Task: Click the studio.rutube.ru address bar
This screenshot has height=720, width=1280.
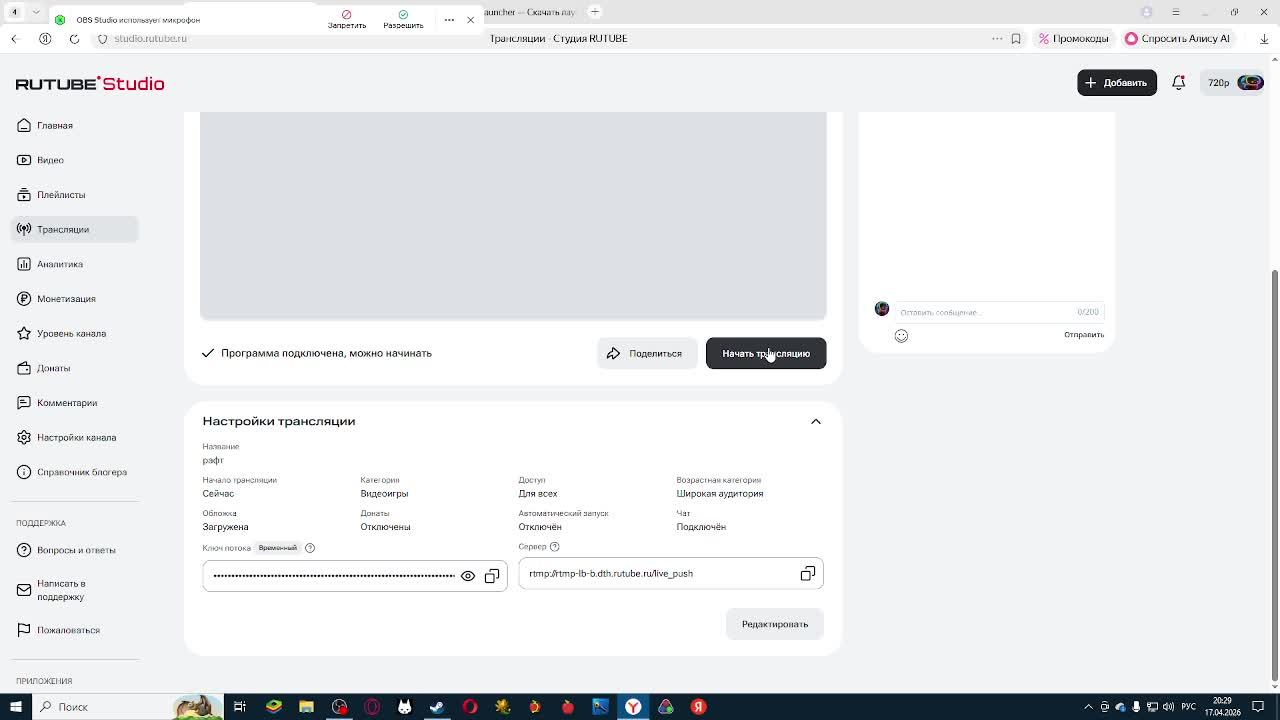Action: (x=150, y=39)
